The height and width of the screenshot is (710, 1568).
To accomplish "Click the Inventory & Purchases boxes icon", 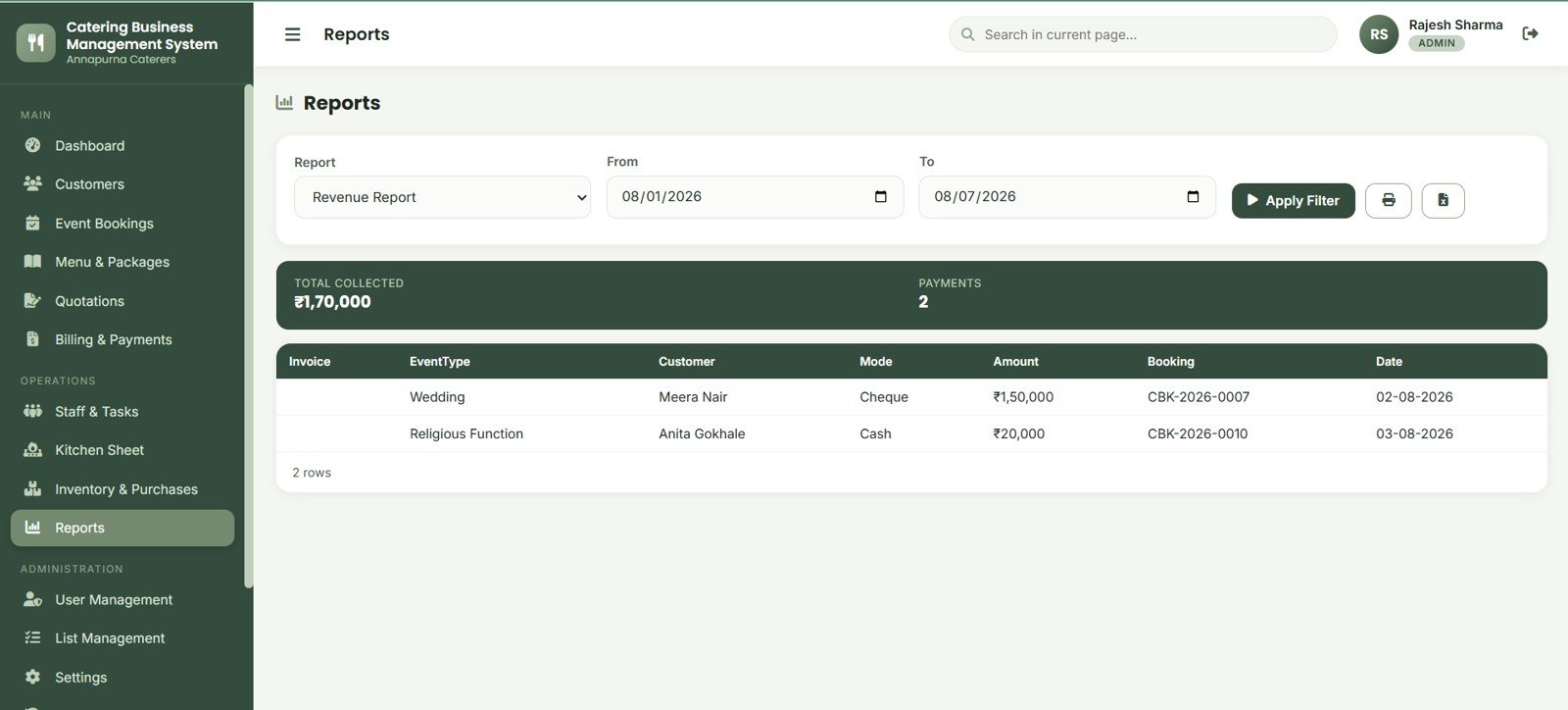I will click(32, 488).
